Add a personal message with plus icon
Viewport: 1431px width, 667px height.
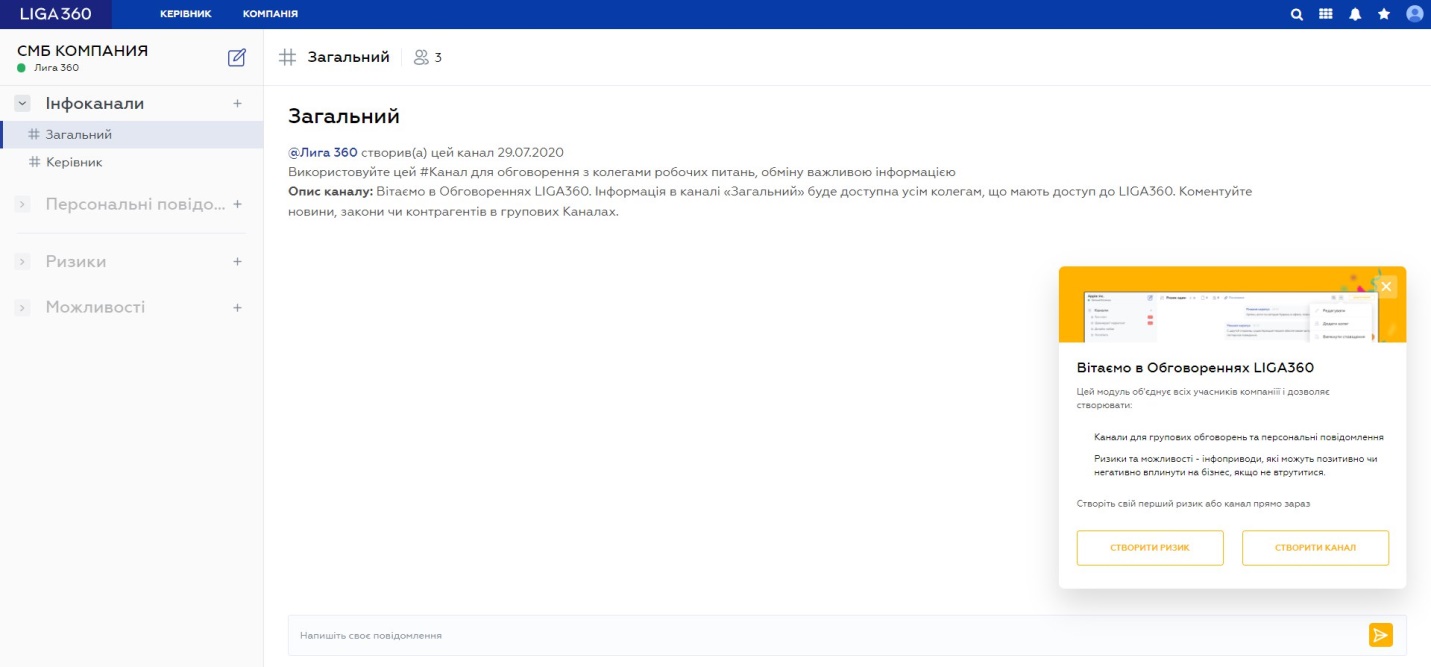coord(237,204)
